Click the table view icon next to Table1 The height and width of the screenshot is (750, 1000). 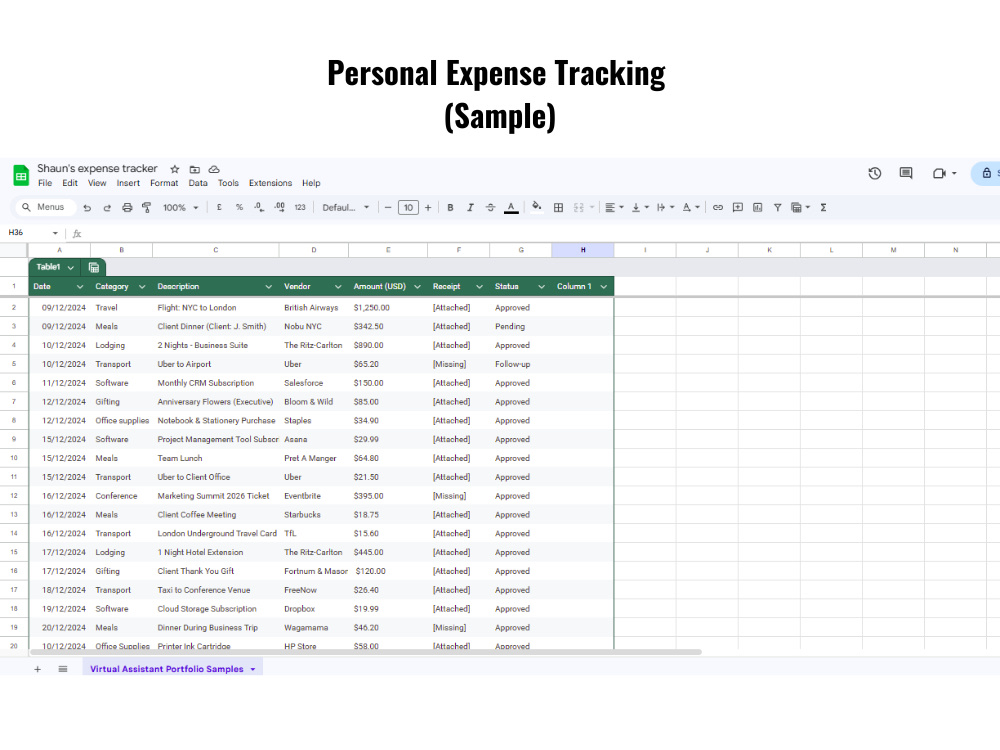[94, 267]
